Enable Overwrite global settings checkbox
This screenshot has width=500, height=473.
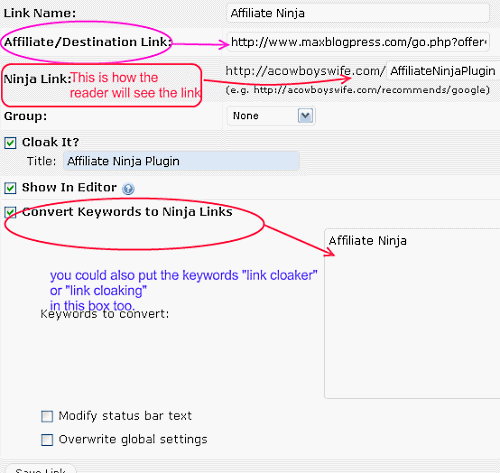[x=47, y=440]
